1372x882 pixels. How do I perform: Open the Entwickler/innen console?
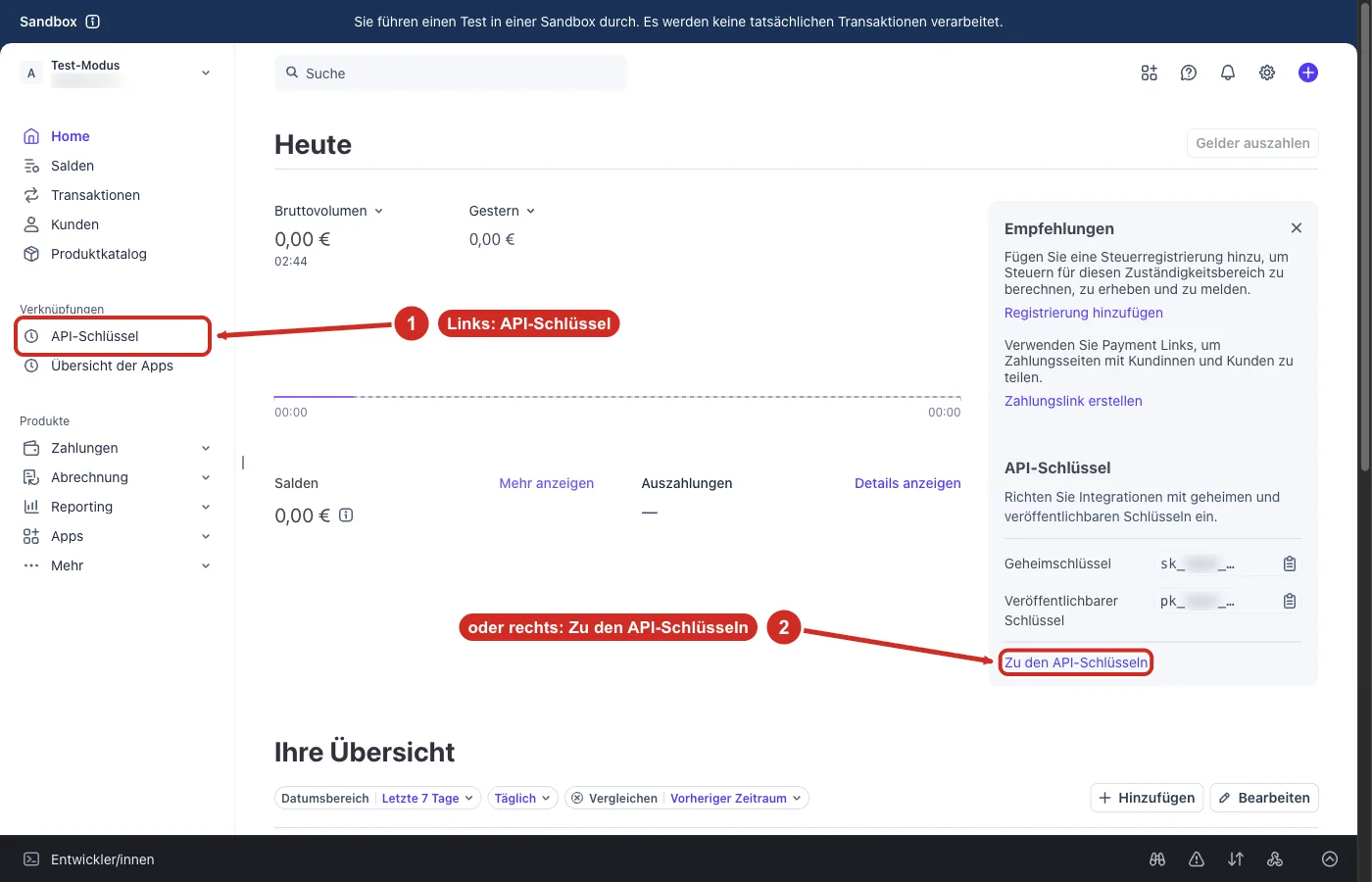pyautogui.click(x=89, y=859)
